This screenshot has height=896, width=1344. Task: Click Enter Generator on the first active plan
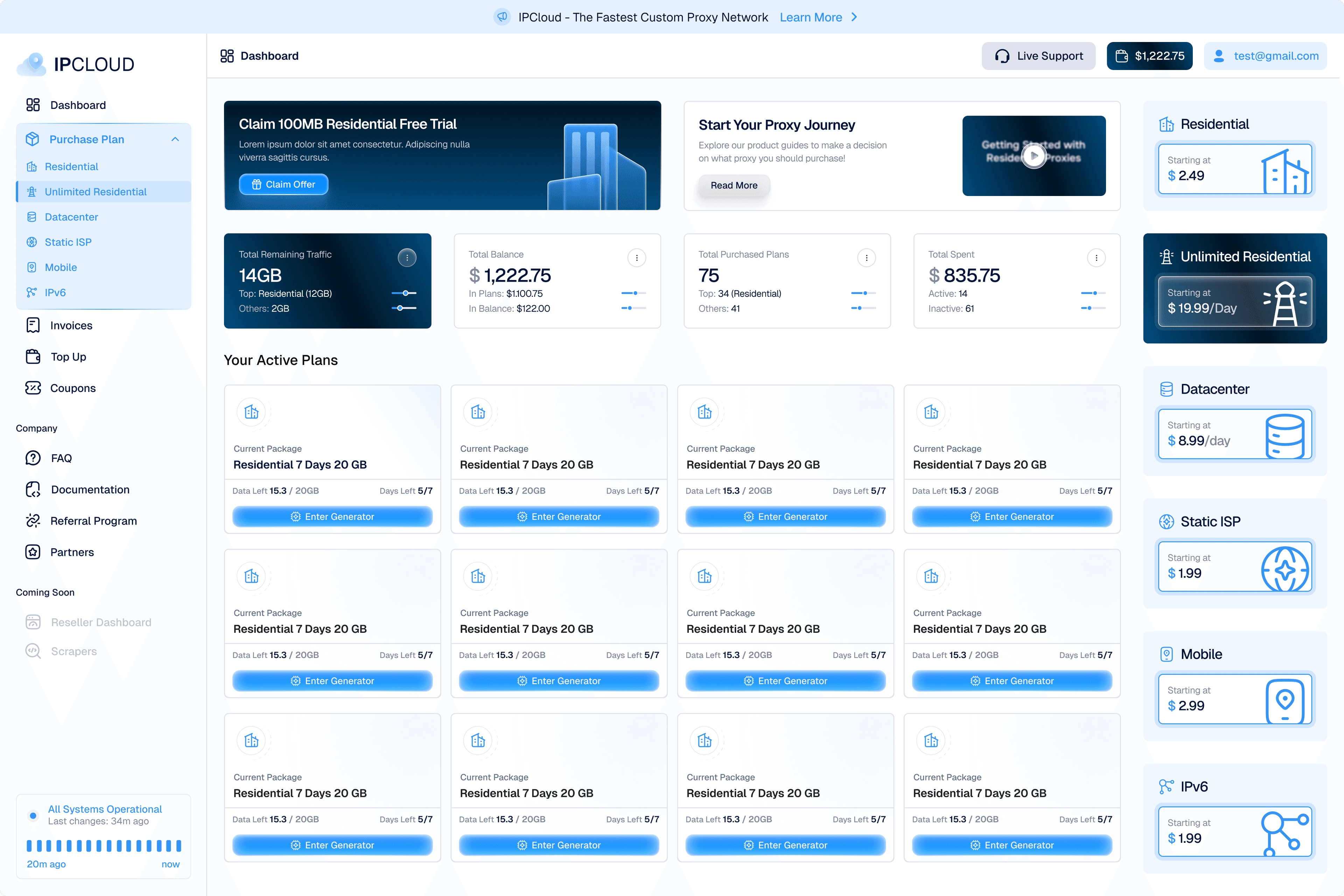(x=332, y=516)
